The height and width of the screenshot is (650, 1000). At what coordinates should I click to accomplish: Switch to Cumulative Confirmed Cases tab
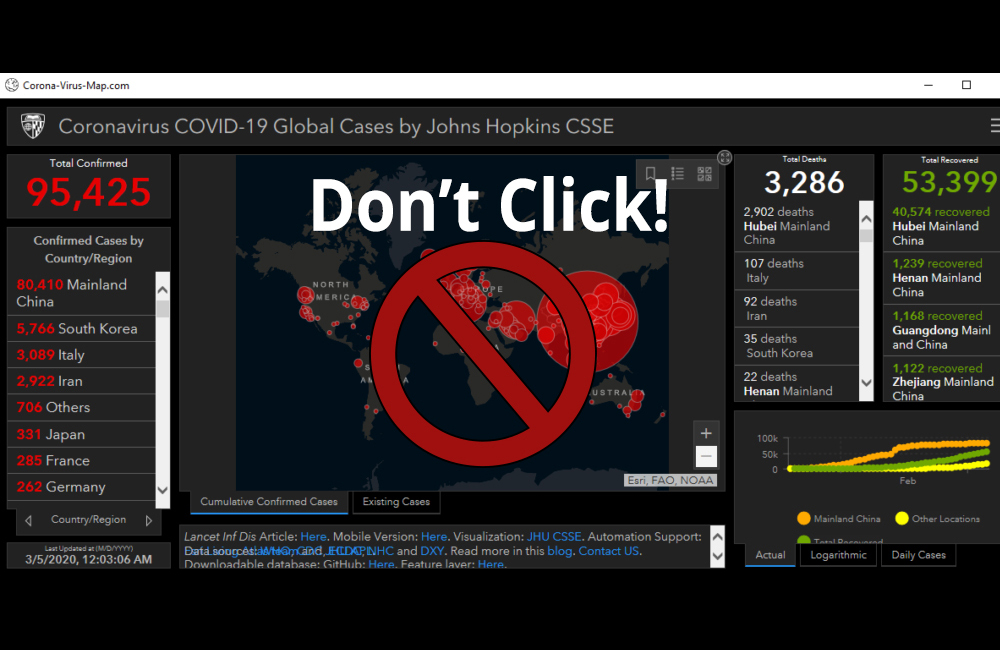pyautogui.click(x=268, y=502)
